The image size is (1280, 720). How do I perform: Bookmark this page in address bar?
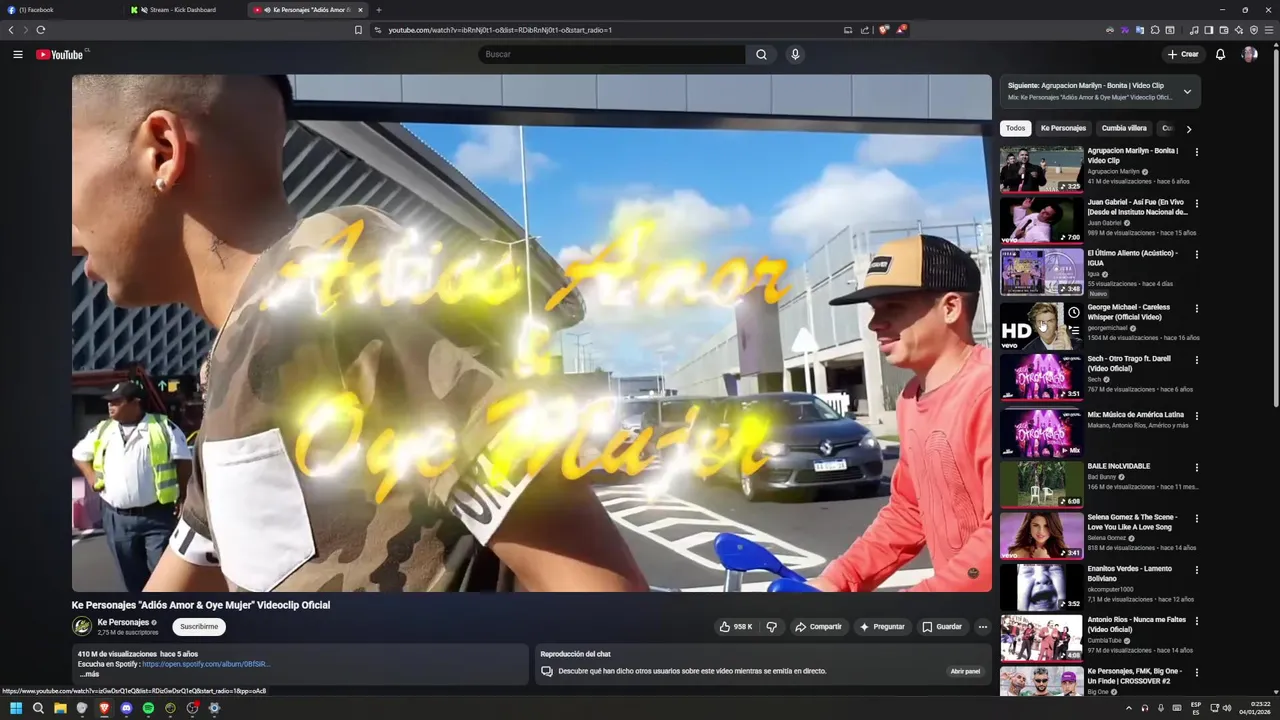click(358, 30)
